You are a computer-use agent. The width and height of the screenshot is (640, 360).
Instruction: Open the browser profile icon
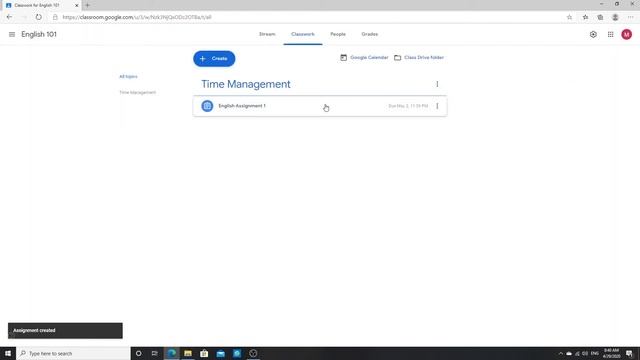615,17
